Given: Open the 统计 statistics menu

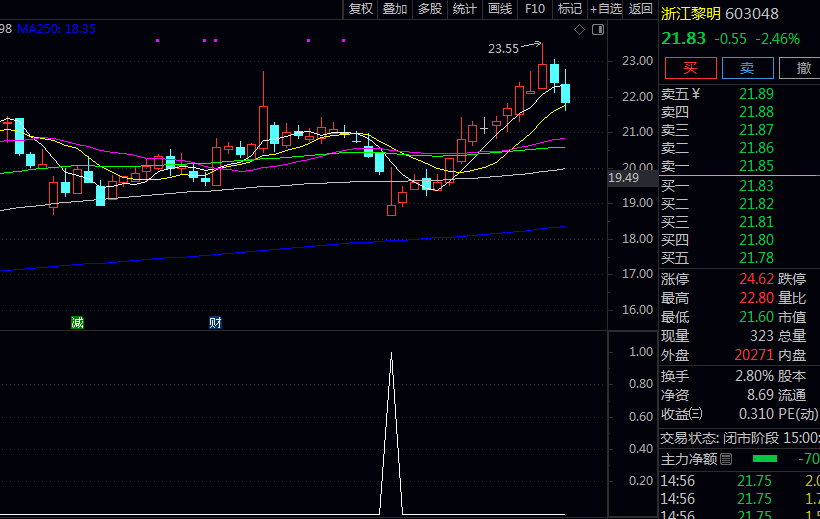Looking at the screenshot, I should (x=464, y=9).
